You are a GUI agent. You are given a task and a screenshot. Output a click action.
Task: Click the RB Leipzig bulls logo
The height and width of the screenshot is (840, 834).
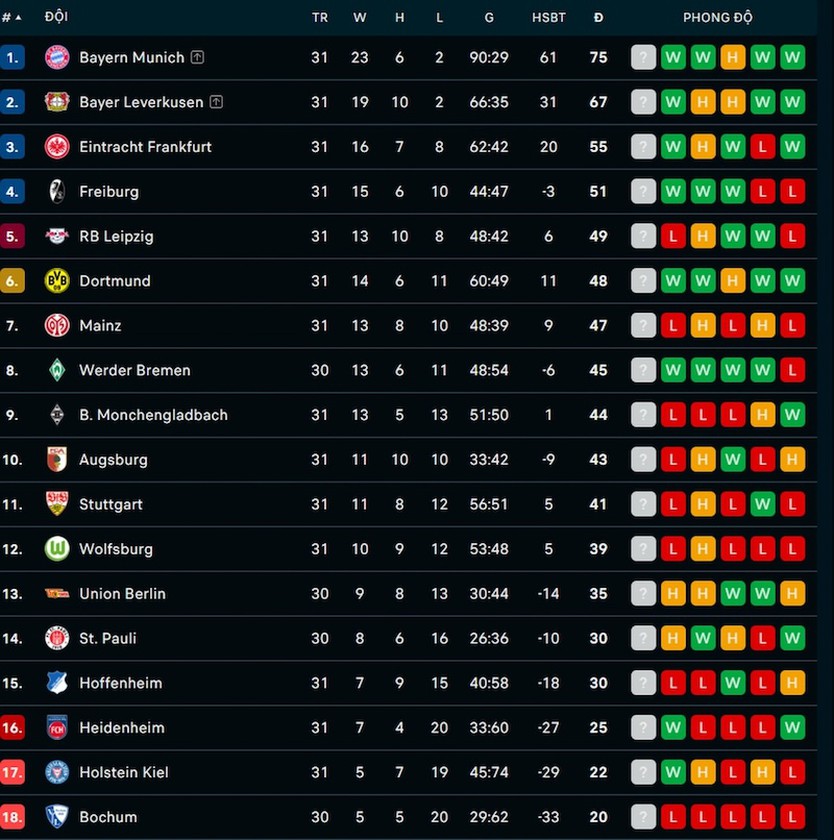point(57,236)
